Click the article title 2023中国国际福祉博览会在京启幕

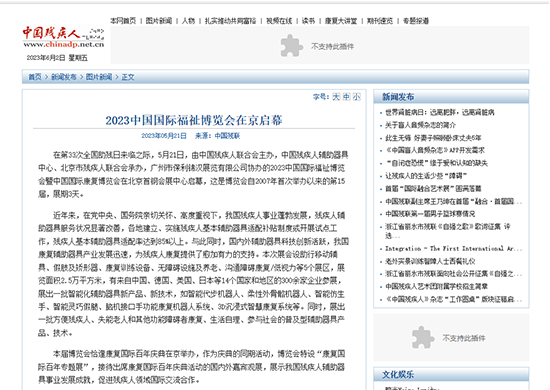coord(194,120)
